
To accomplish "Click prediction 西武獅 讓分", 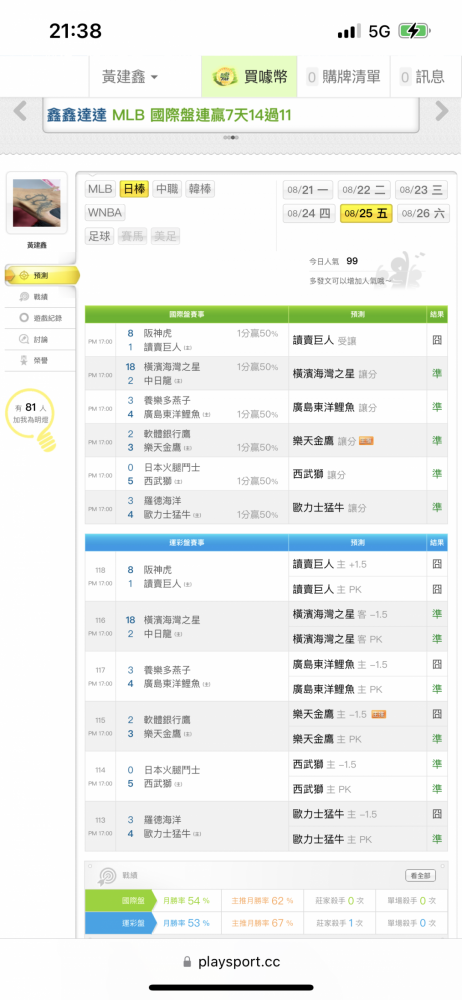I will point(318,474).
